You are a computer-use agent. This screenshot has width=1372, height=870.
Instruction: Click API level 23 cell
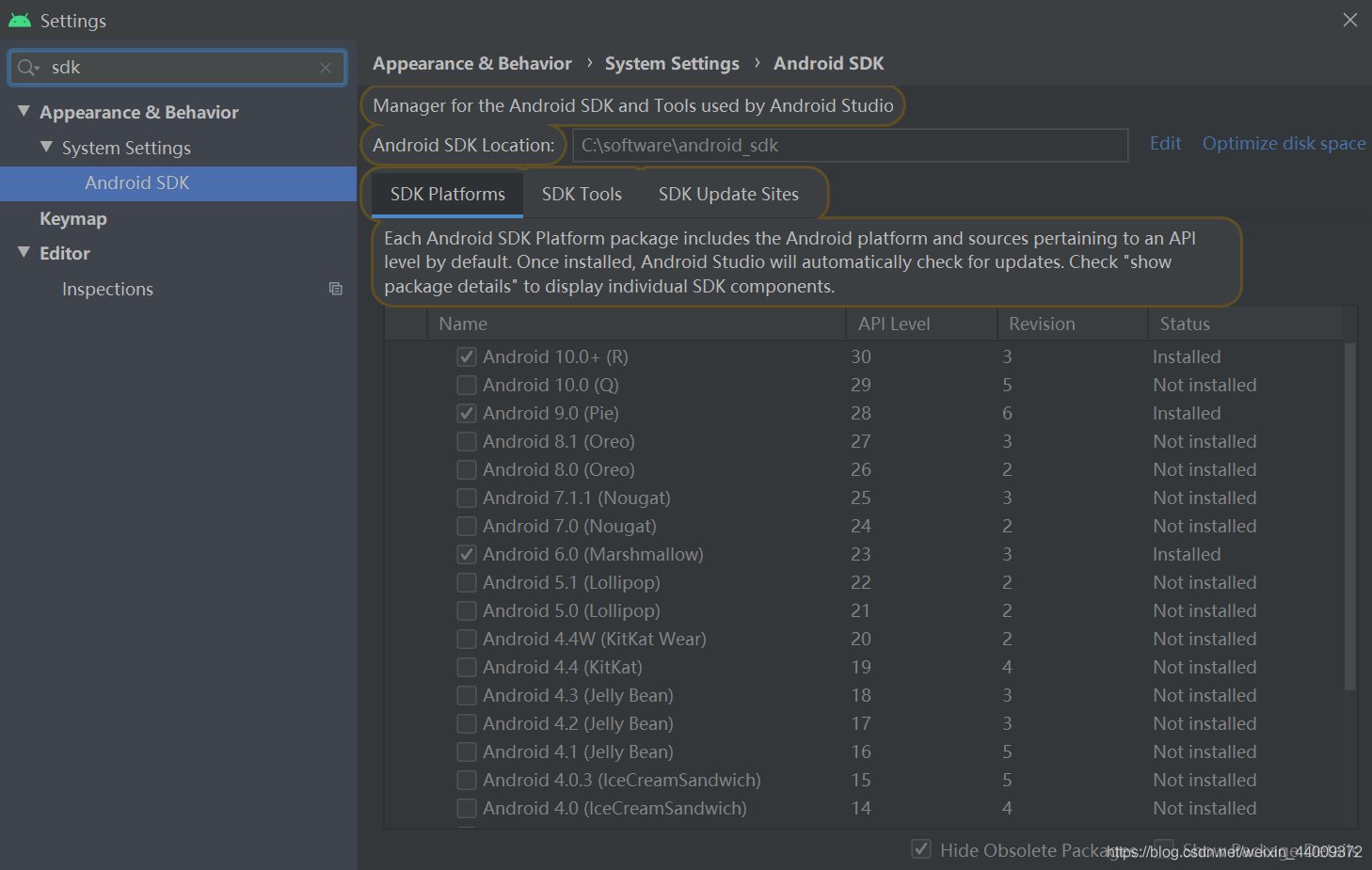pyautogui.click(x=861, y=555)
